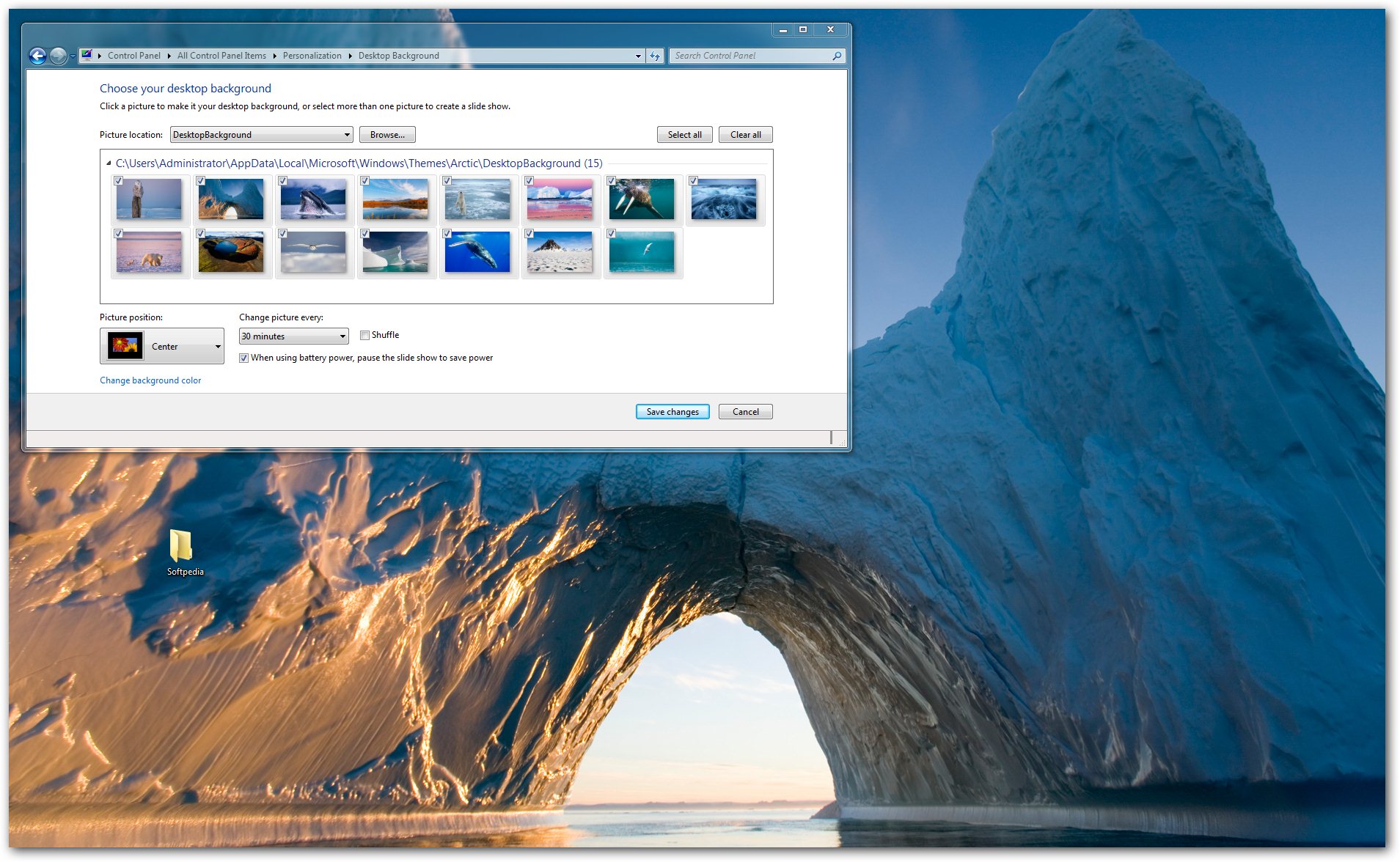
Task: Click the Browse... button
Action: coord(387,135)
